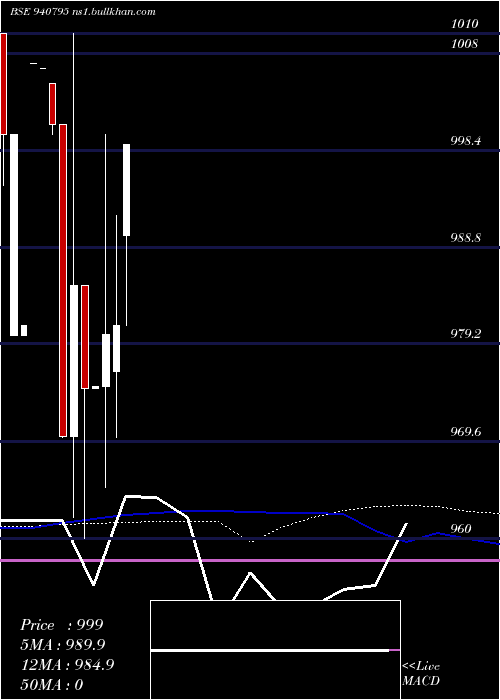This screenshot has width=500, height=700.
Task: Click the 1008 price level label
Action: [464, 44]
